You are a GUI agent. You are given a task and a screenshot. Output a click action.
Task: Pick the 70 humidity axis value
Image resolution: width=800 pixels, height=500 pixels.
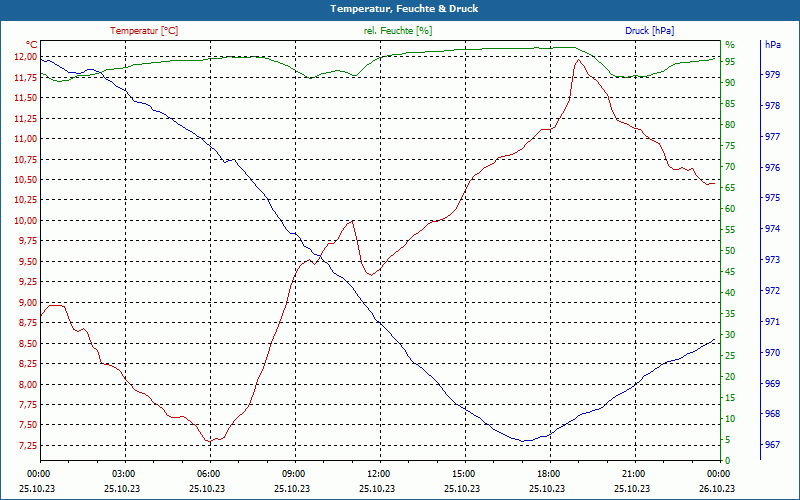730,166
